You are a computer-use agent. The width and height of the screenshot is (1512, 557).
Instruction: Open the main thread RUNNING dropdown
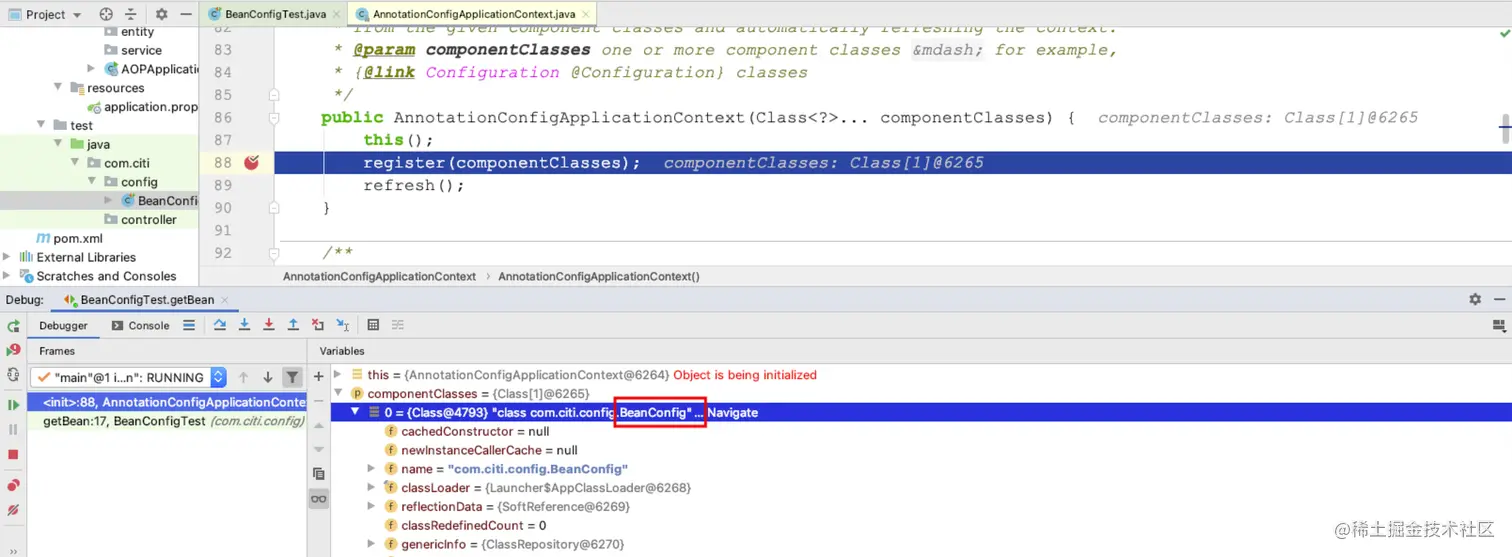(128, 377)
